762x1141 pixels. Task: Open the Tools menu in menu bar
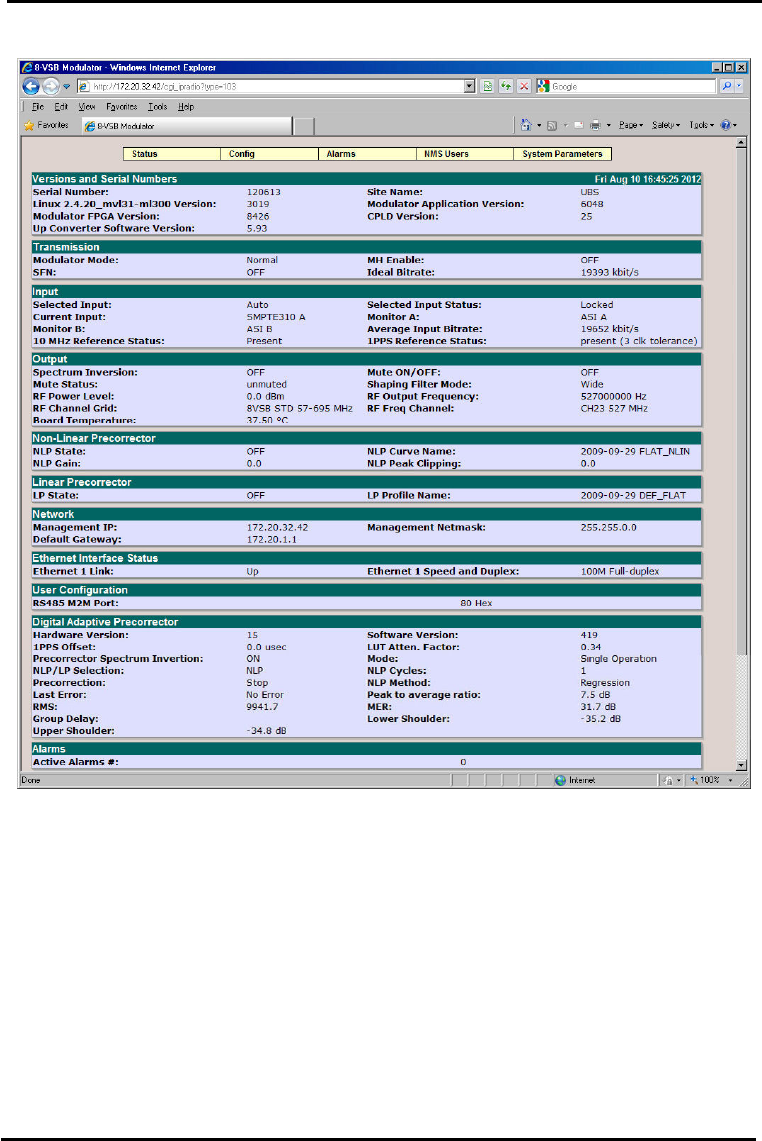[157, 107]
